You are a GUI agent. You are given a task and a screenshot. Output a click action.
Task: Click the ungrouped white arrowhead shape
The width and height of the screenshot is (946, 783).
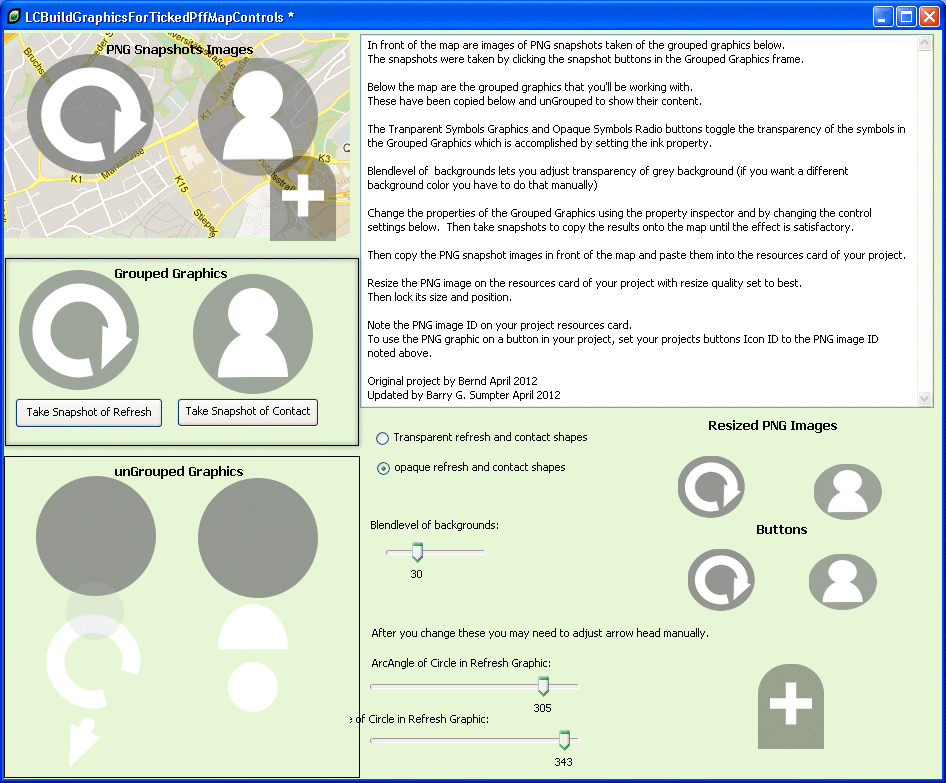[82, 742]
